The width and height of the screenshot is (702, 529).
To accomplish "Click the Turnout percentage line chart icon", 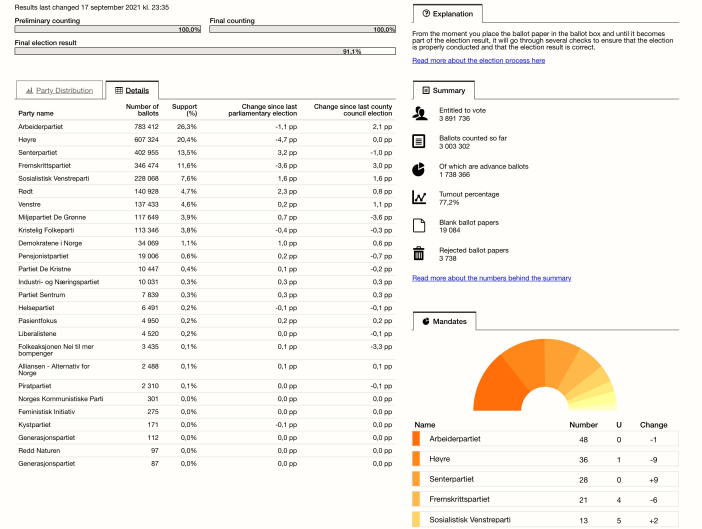I will (420, 197).
